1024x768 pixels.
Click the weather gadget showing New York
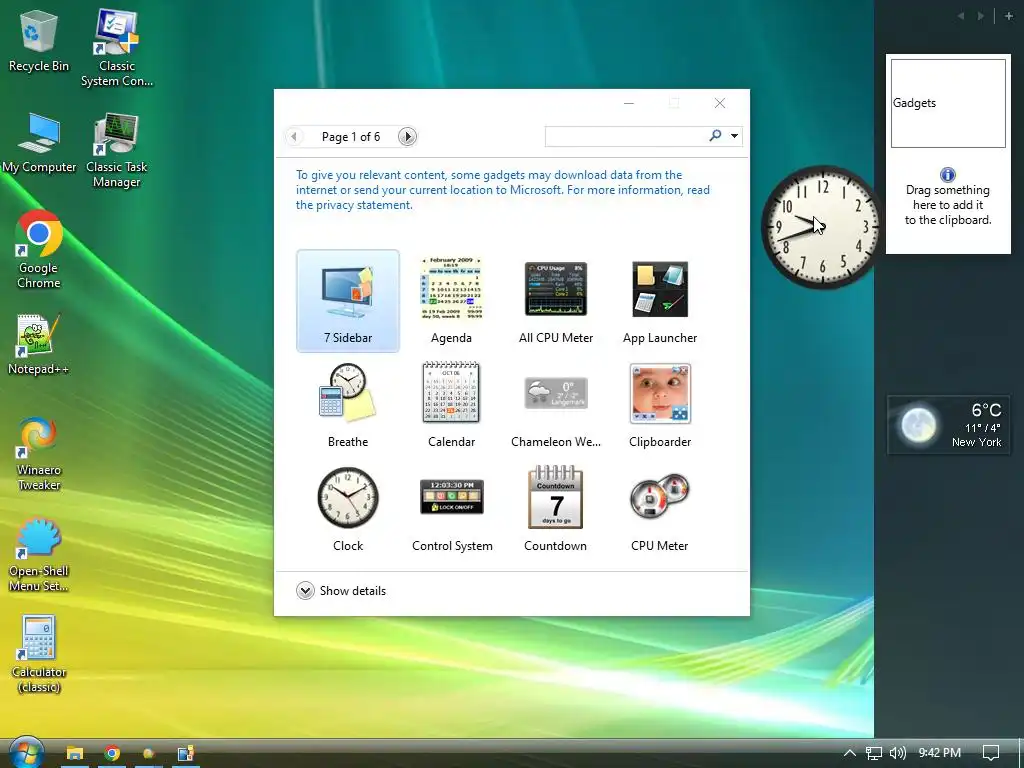point(949,424)
